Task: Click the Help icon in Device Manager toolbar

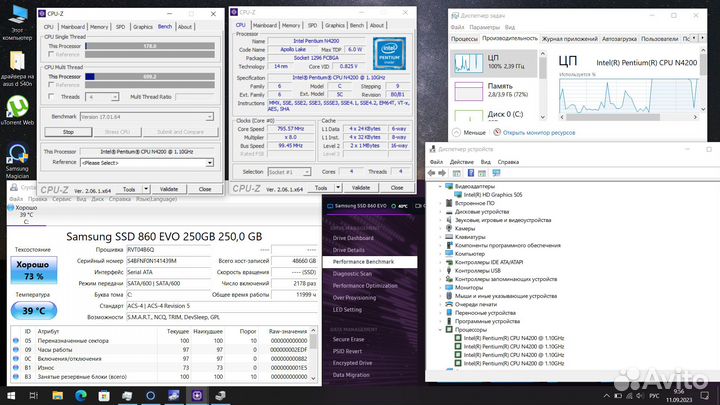Action: point(471,173)
